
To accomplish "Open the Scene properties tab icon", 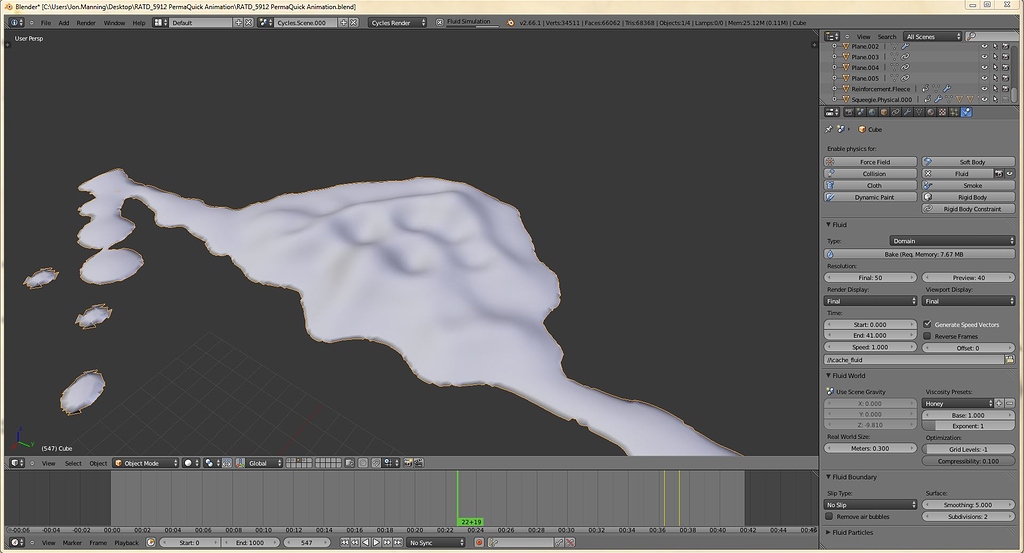I will [x=861, y=112].
